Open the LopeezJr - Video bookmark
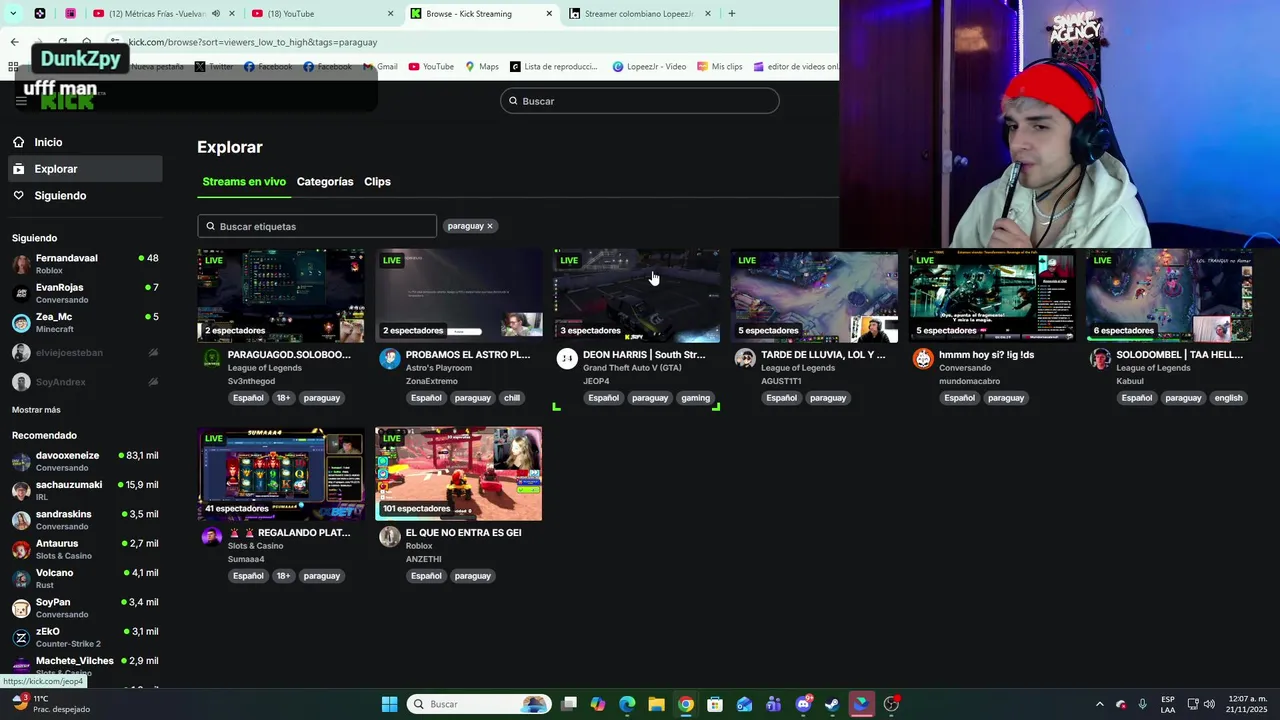1280x720 pixels. tap(649, 67)
